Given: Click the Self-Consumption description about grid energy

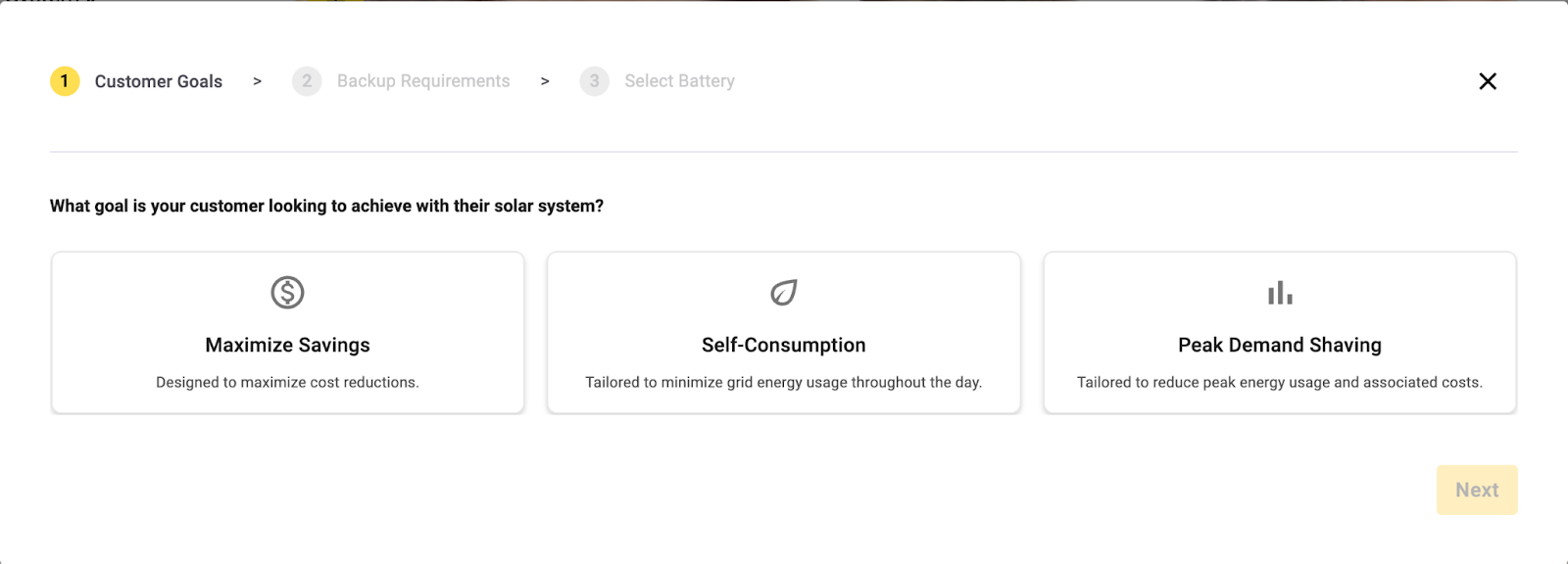Looking at the screenshot, I should click(x=784, y=382).
